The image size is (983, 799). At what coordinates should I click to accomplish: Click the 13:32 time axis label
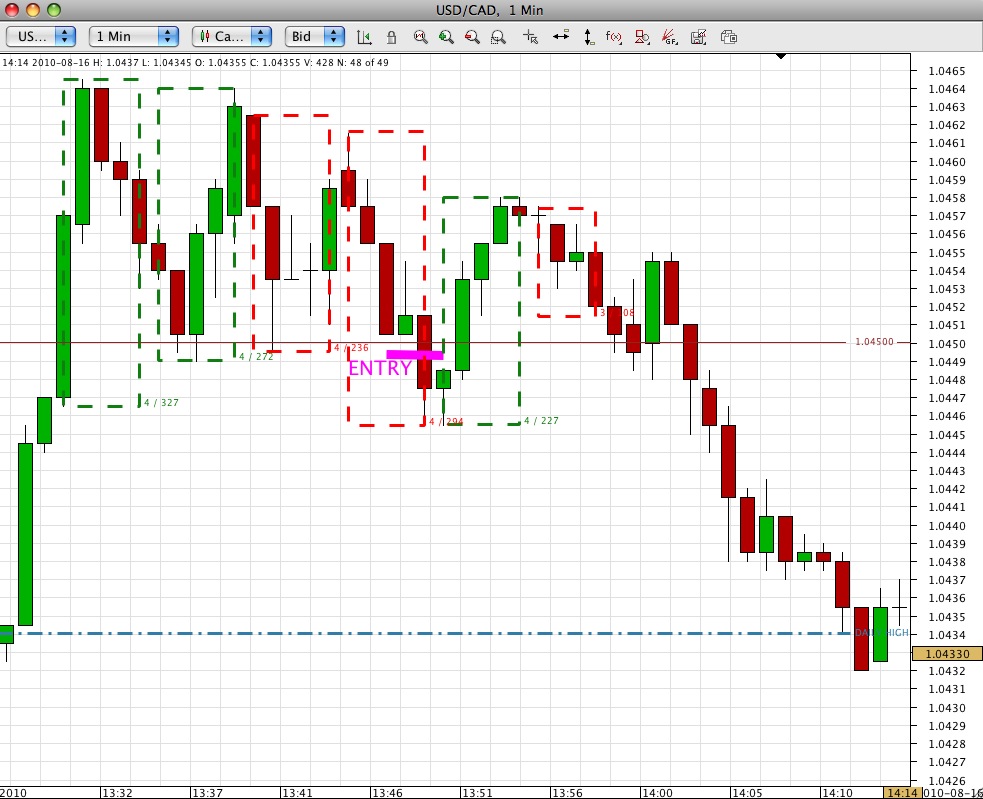tap(117, 793)
